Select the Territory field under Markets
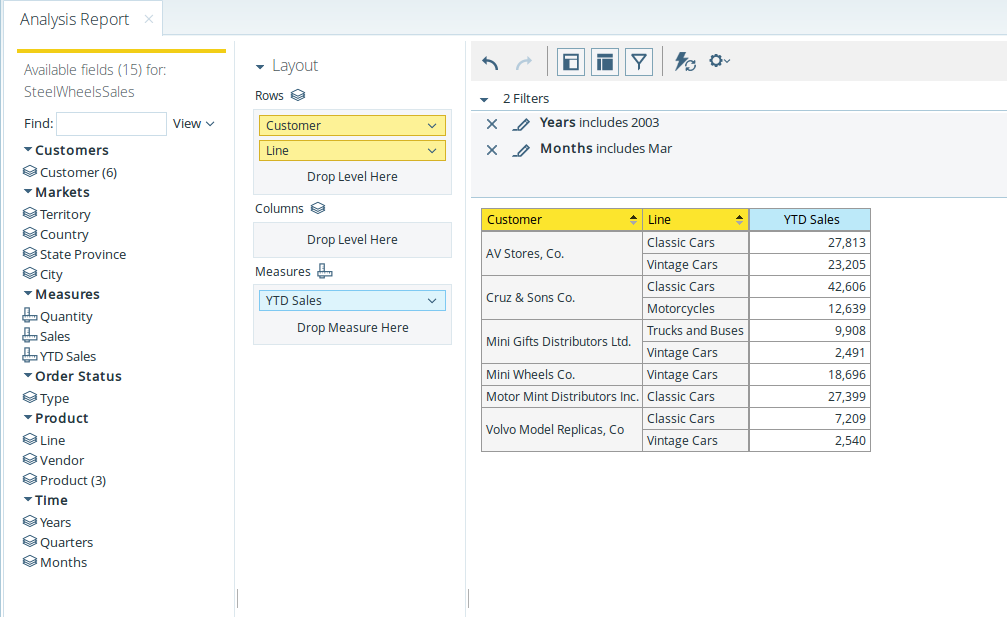Viewport: 1007px width, 617px height. tap(65, 213)
